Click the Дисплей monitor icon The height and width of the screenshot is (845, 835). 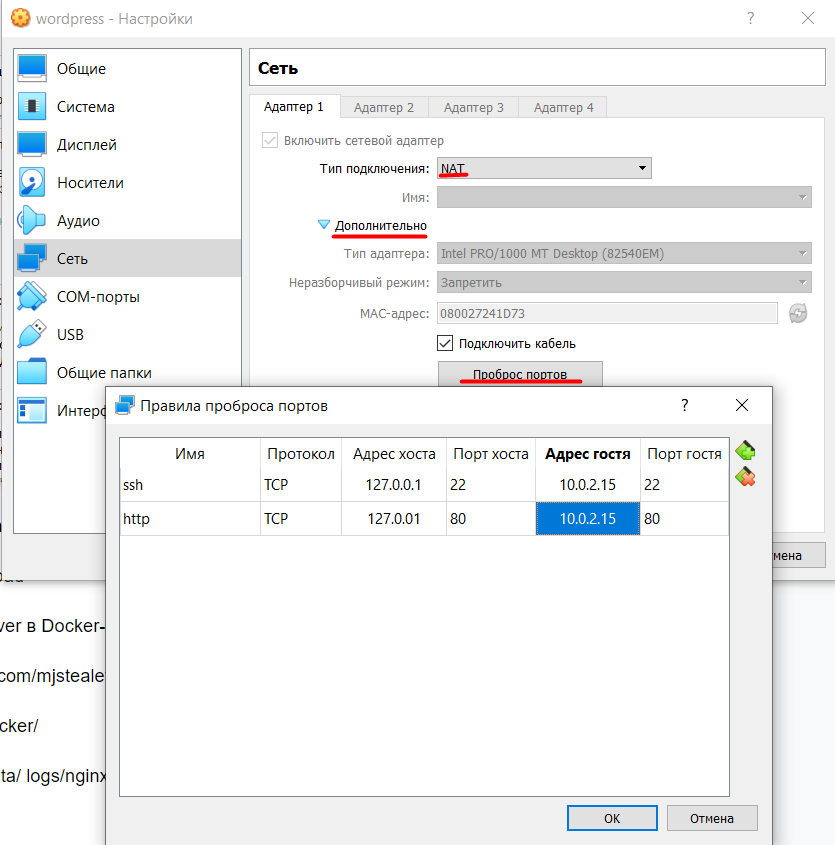tap(32, 144)
